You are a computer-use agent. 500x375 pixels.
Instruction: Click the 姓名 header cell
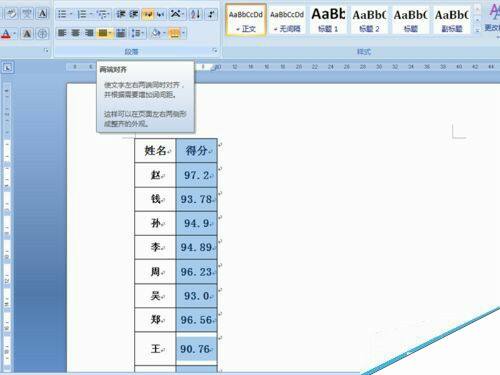click(155, 151)
